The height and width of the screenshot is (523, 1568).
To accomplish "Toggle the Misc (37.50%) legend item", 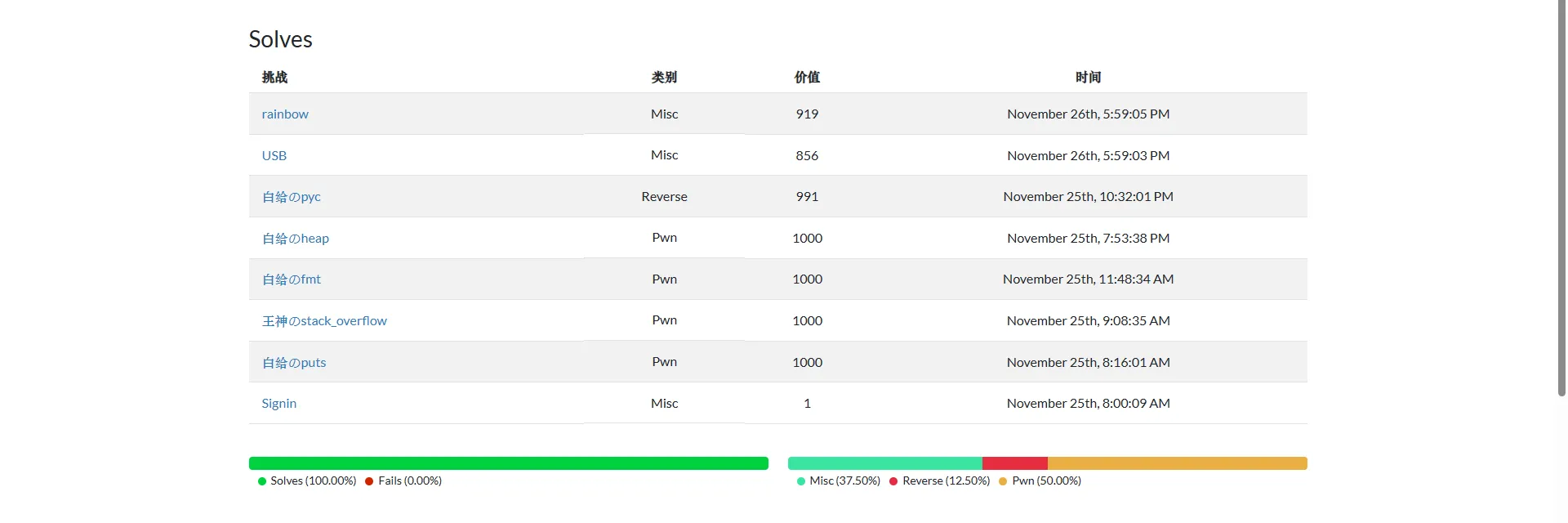I will pos(839,481).
